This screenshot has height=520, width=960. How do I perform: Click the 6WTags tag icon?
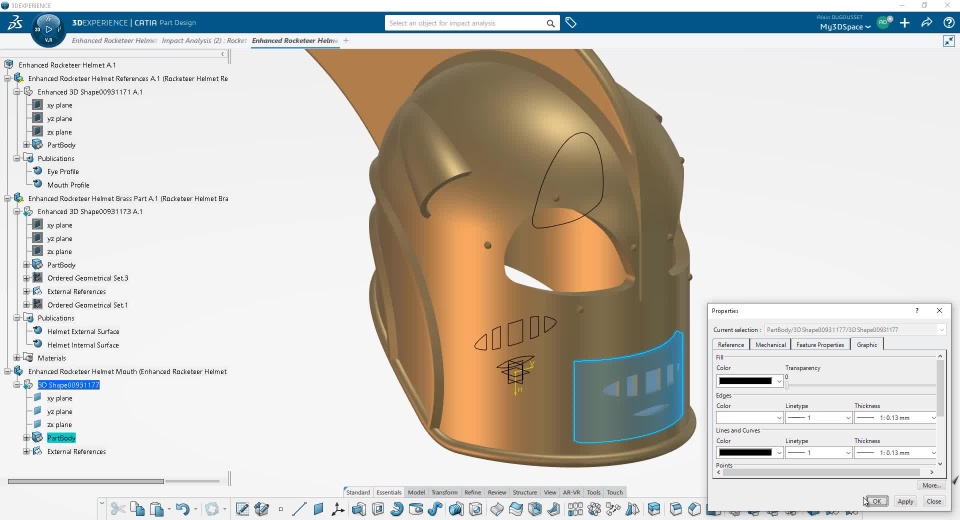[571, 23]
